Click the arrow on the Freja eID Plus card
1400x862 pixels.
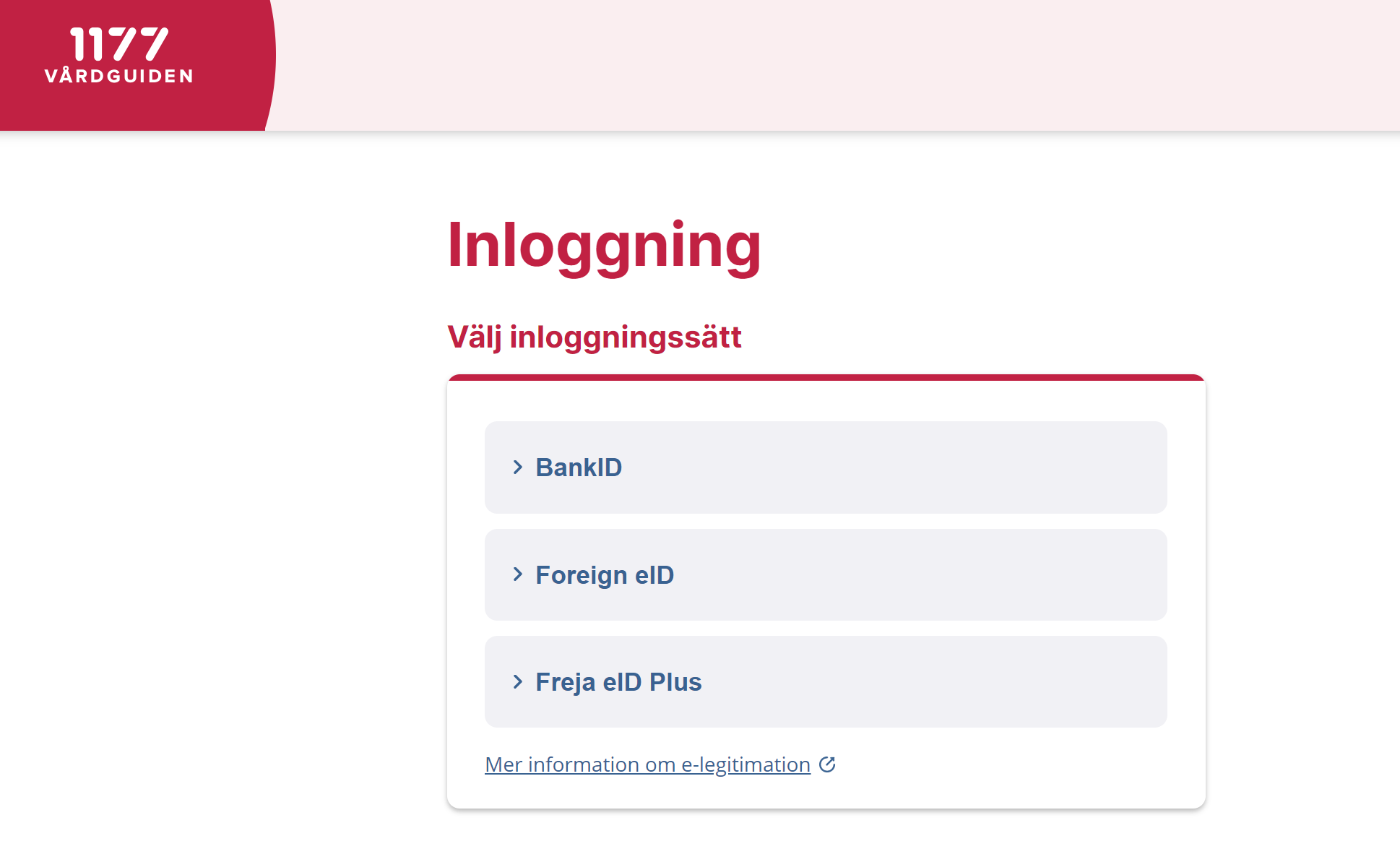[517, 681]
